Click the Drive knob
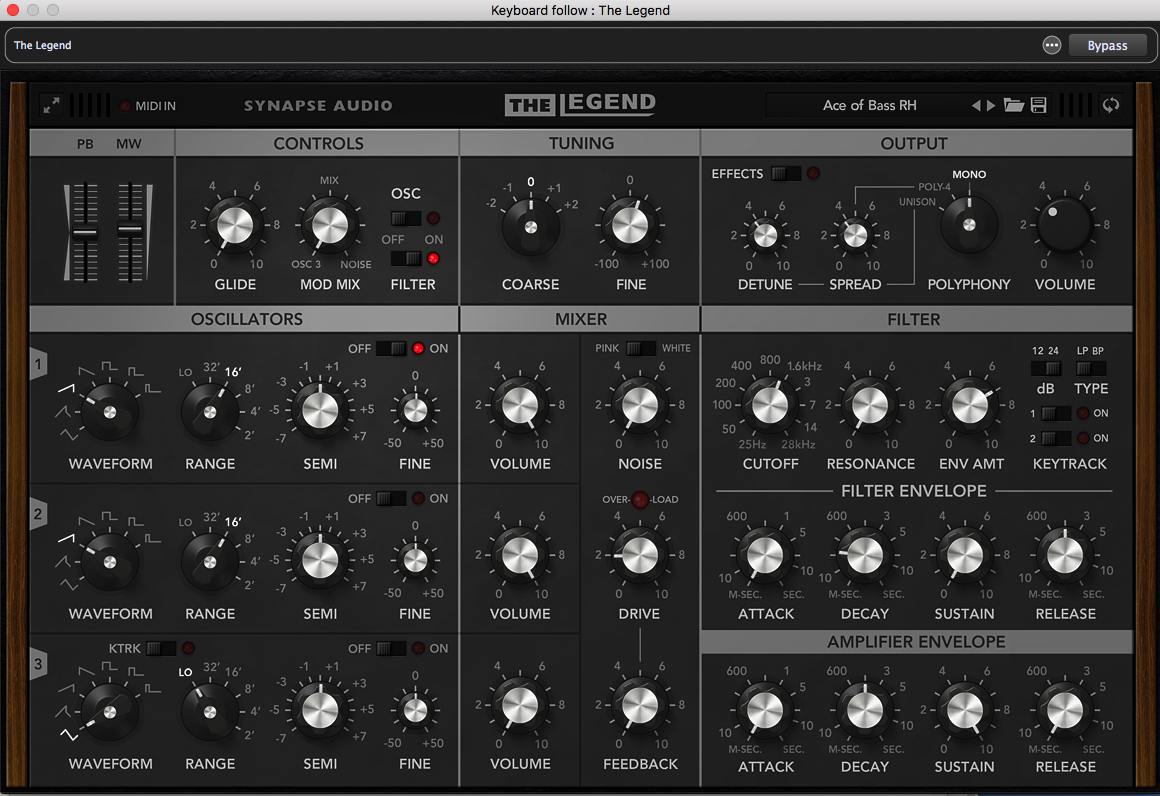Screen dimensions: 1160x796 [640, 556]
